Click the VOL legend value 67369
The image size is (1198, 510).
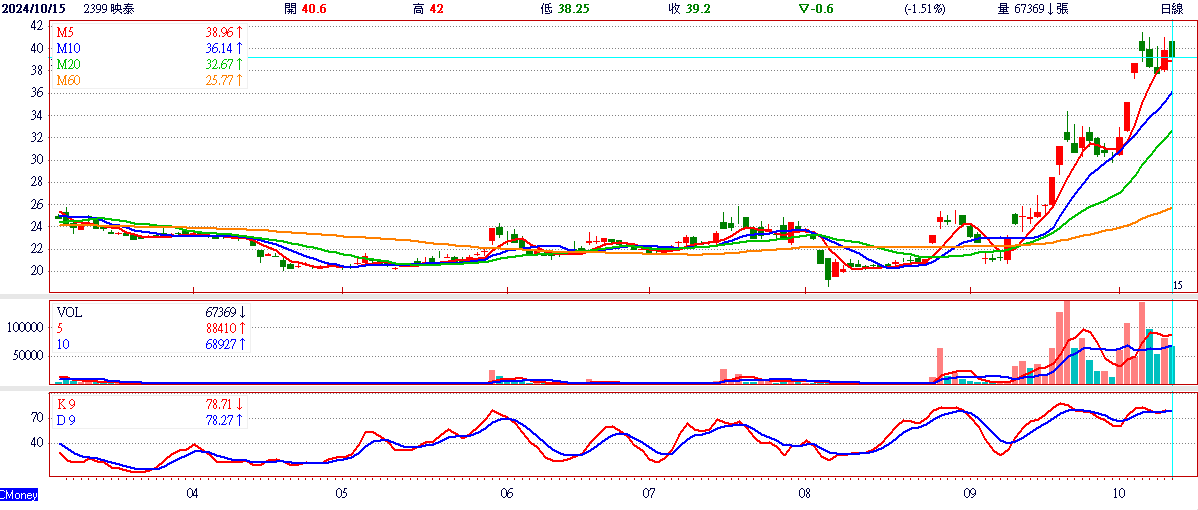[x=221, y=312]
